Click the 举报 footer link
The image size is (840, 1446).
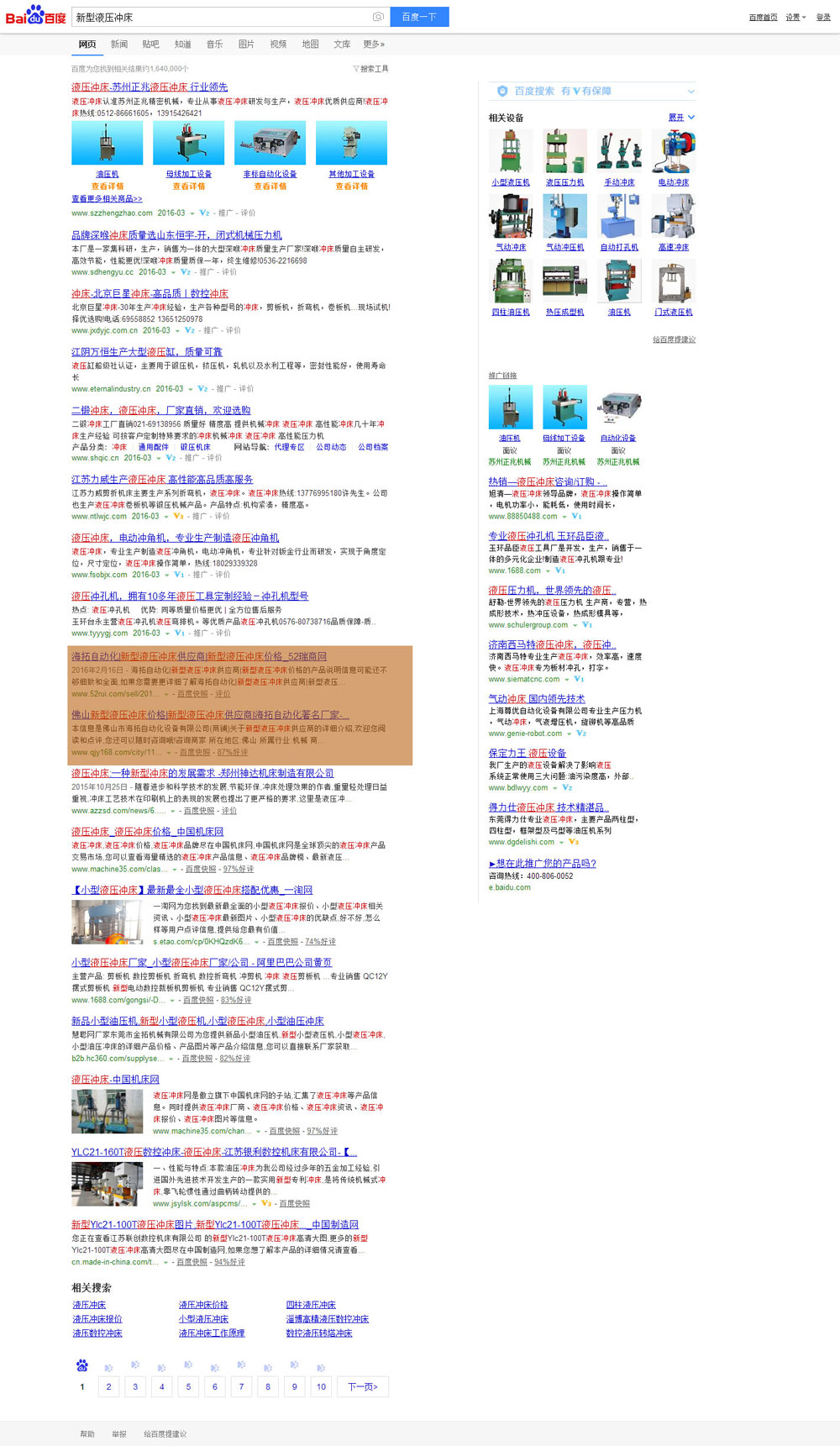coord(118,1434)
